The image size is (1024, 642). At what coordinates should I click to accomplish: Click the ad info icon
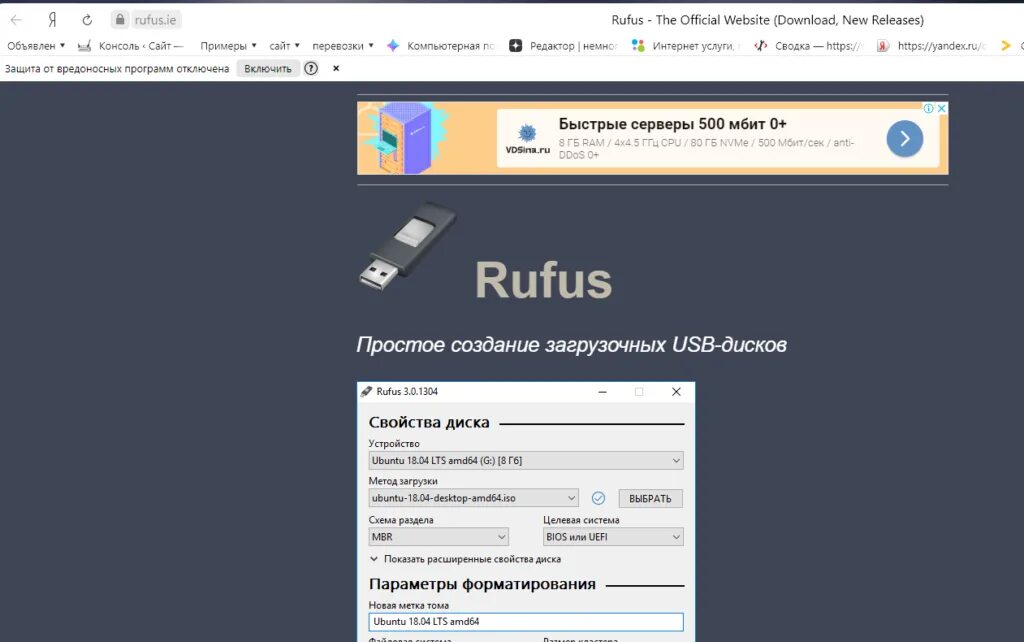(928, 108)
